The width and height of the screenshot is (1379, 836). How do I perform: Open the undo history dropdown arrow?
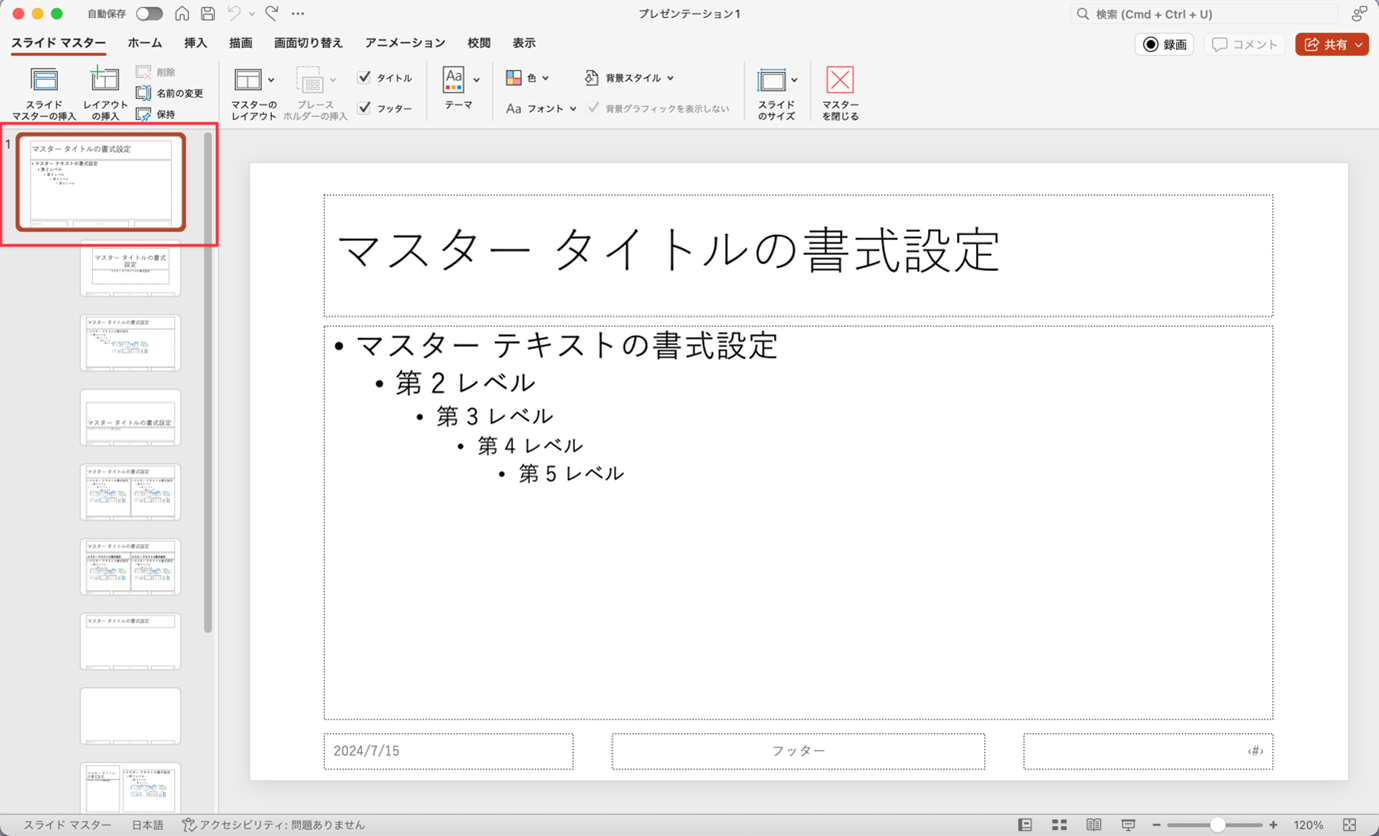(x=251, y=14)
